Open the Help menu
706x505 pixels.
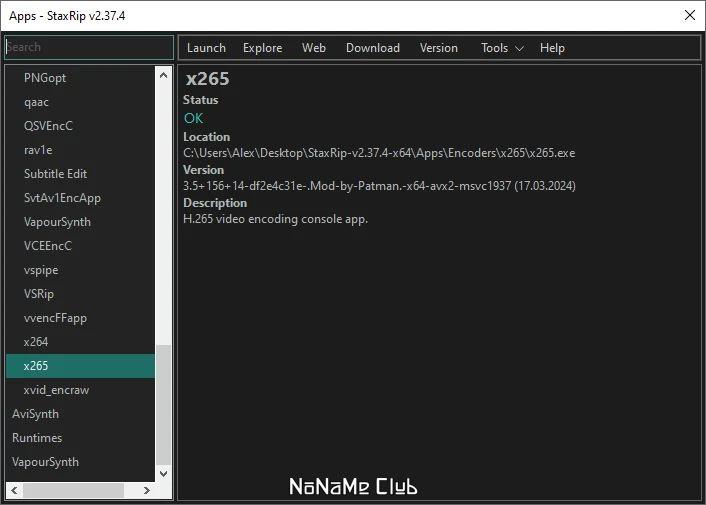(552, 48)
